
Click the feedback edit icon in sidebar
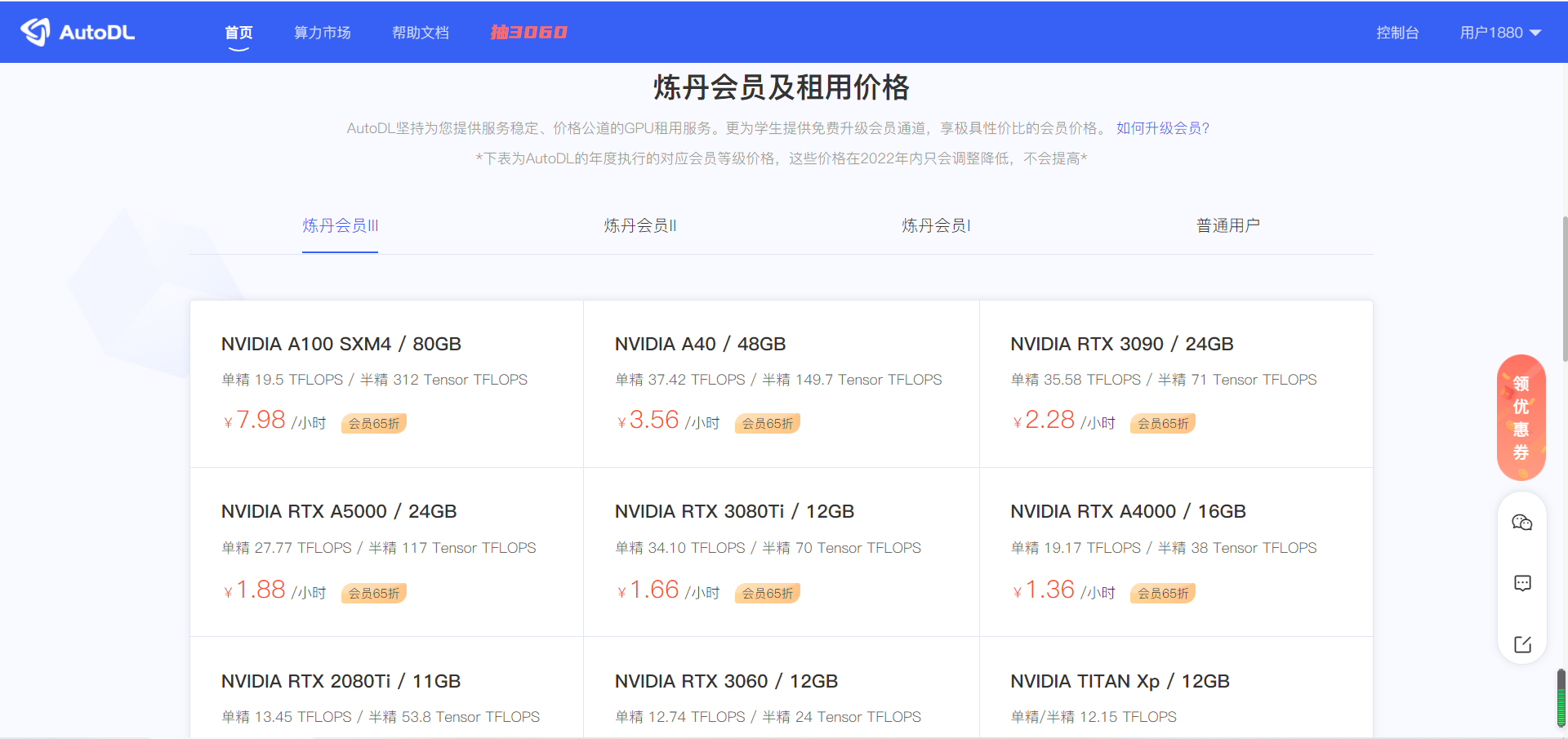1521,644
